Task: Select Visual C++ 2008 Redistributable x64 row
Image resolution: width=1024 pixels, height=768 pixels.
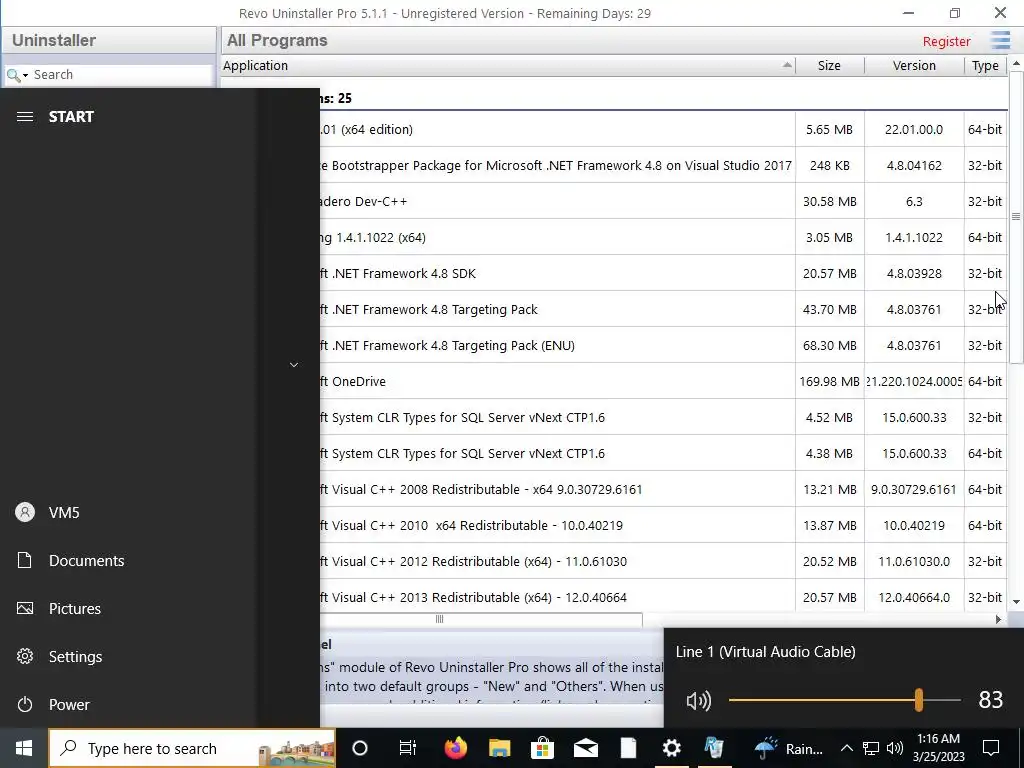Action: pyautogui.click(x=663, y=489)
